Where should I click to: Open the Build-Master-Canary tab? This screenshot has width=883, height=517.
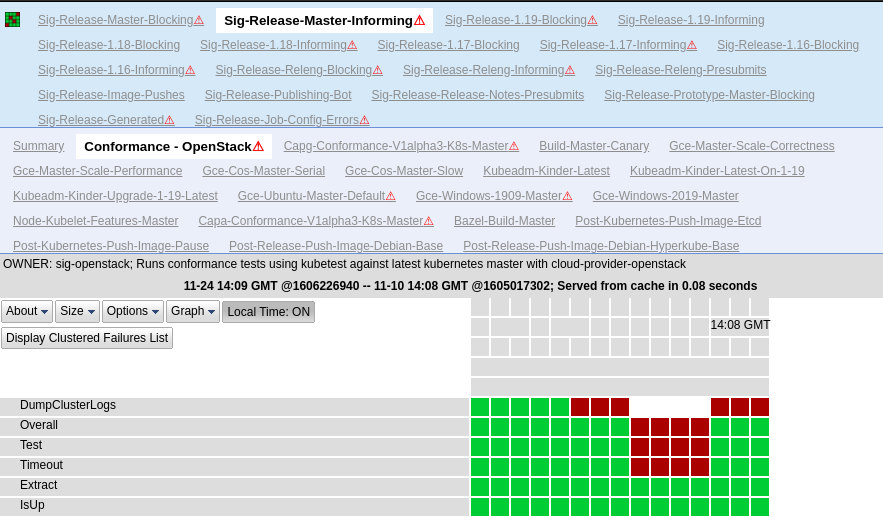594,146
